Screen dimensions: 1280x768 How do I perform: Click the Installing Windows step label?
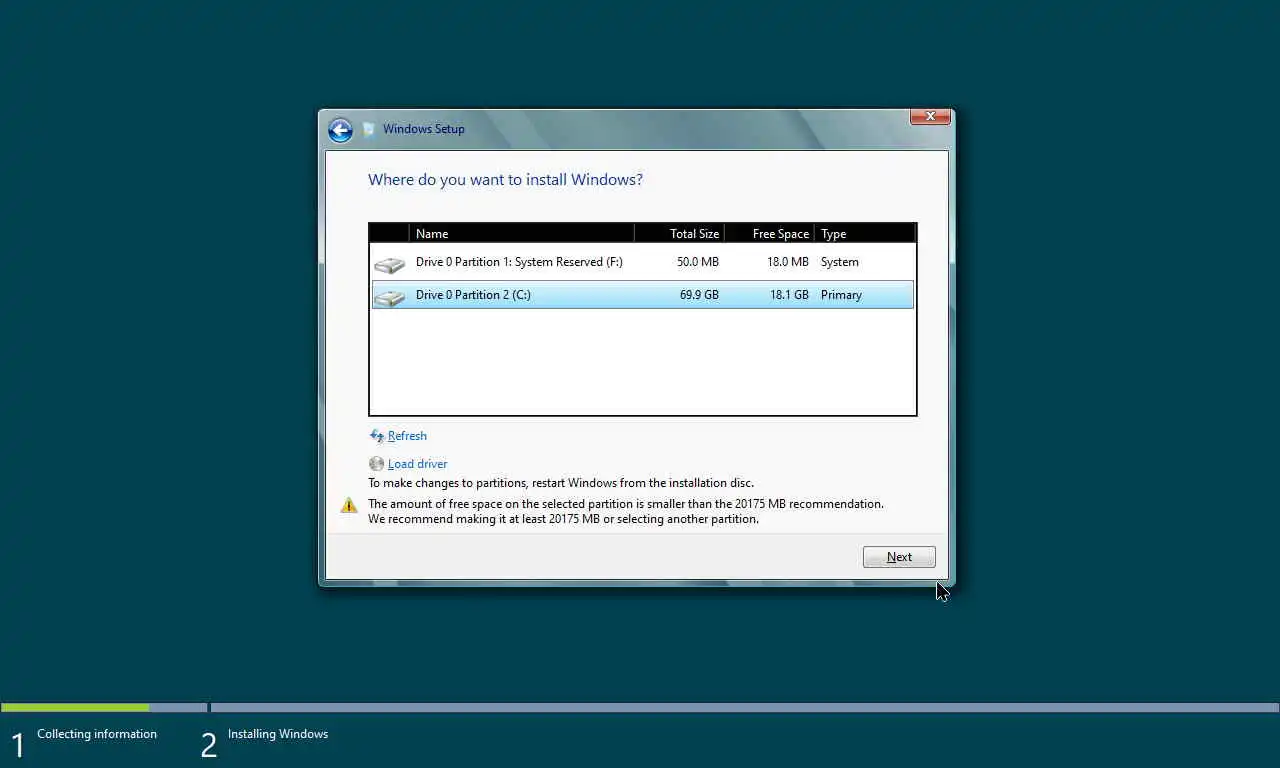point(278,734)
